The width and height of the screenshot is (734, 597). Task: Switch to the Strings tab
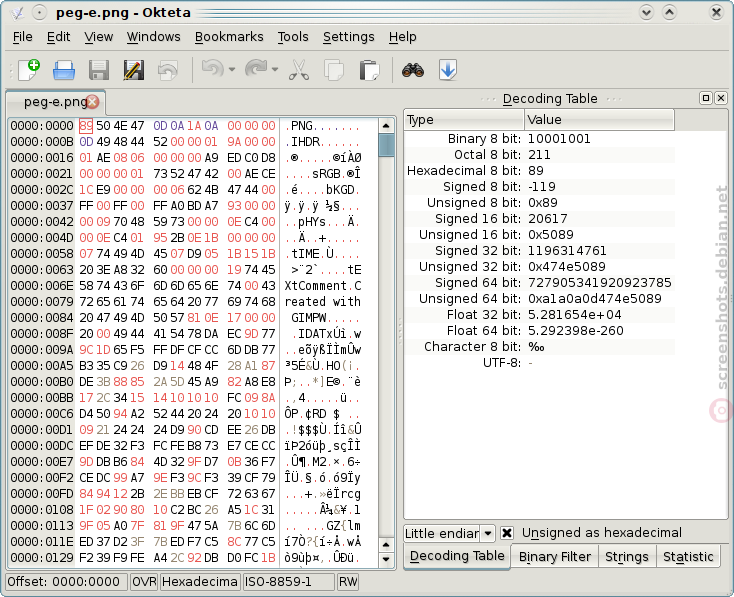pyautogui.click(x=627, y=557)
